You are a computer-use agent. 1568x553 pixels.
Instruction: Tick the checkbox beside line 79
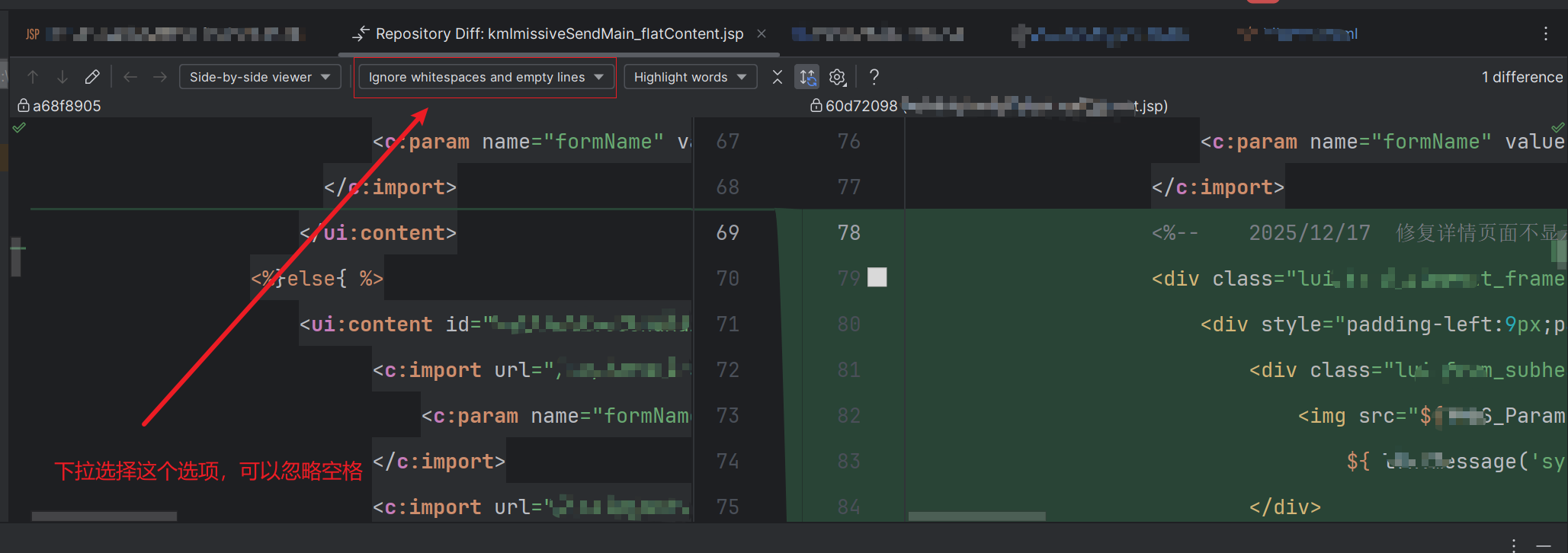click(878, 277)
